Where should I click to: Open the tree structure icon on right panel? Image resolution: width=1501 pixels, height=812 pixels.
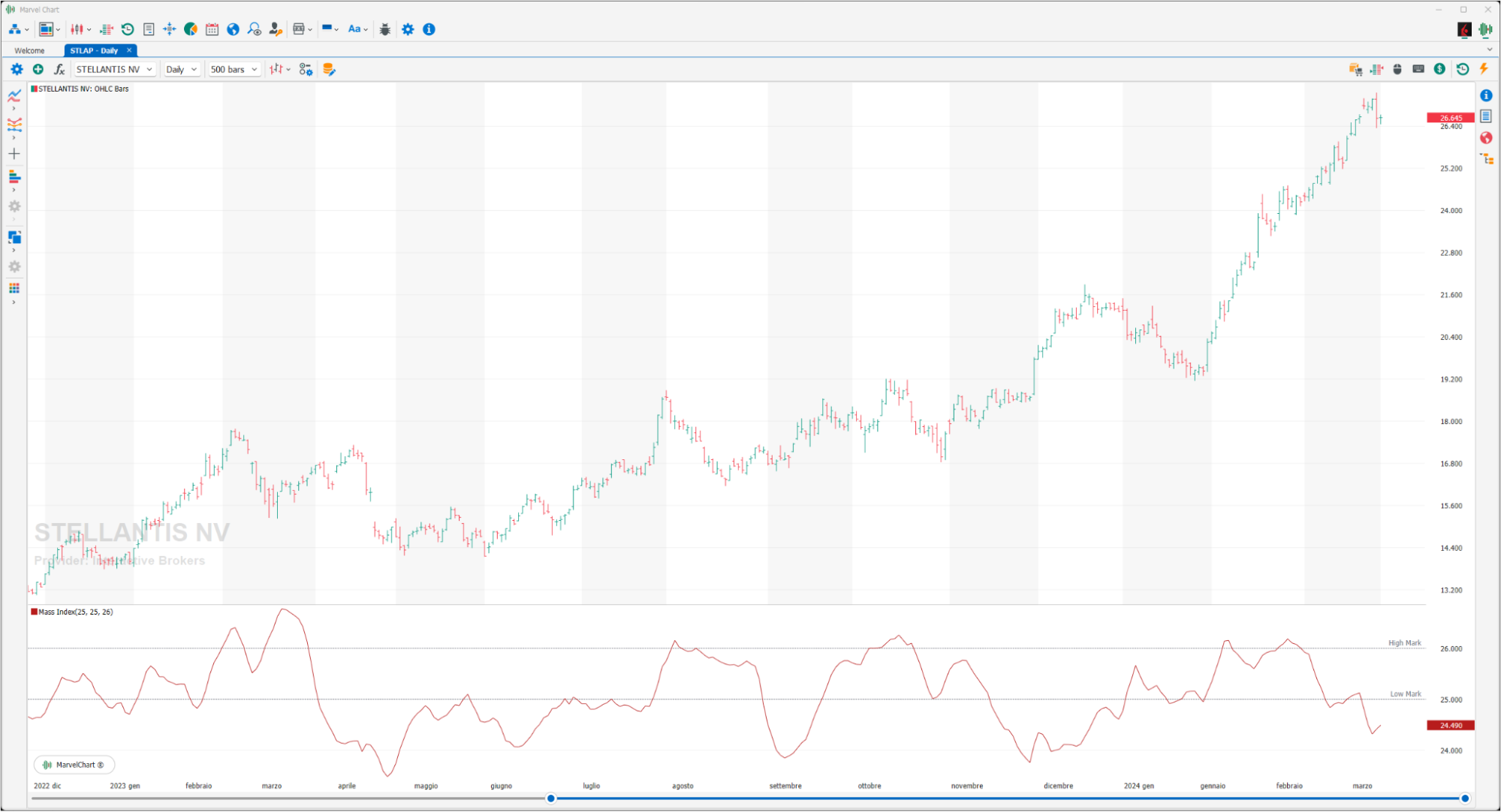(1487, 159)
